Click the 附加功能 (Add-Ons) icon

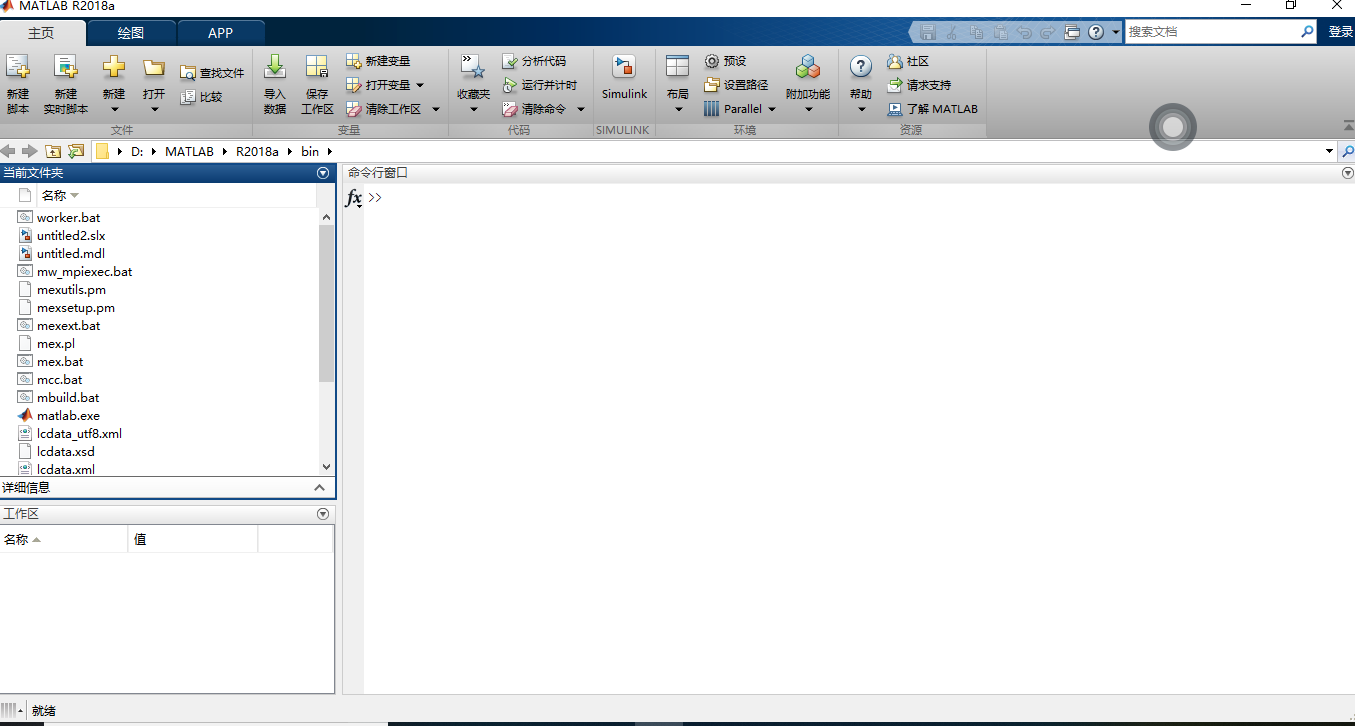coord(807,68)
